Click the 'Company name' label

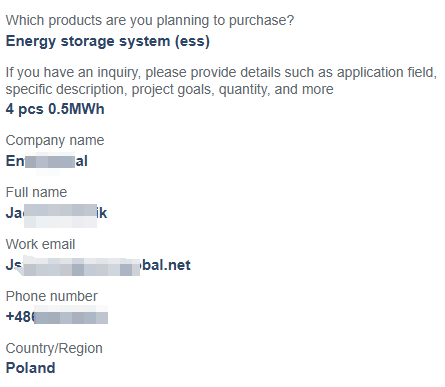(55, 141)
